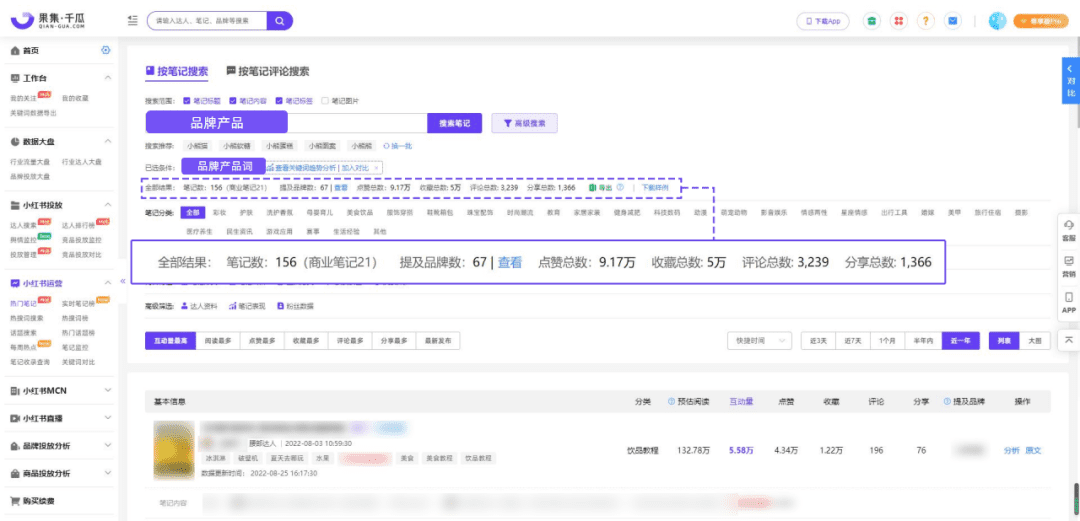Screen dimensions: 1080x521
Task: Click the user avatar in header
Action: (997, 21)
